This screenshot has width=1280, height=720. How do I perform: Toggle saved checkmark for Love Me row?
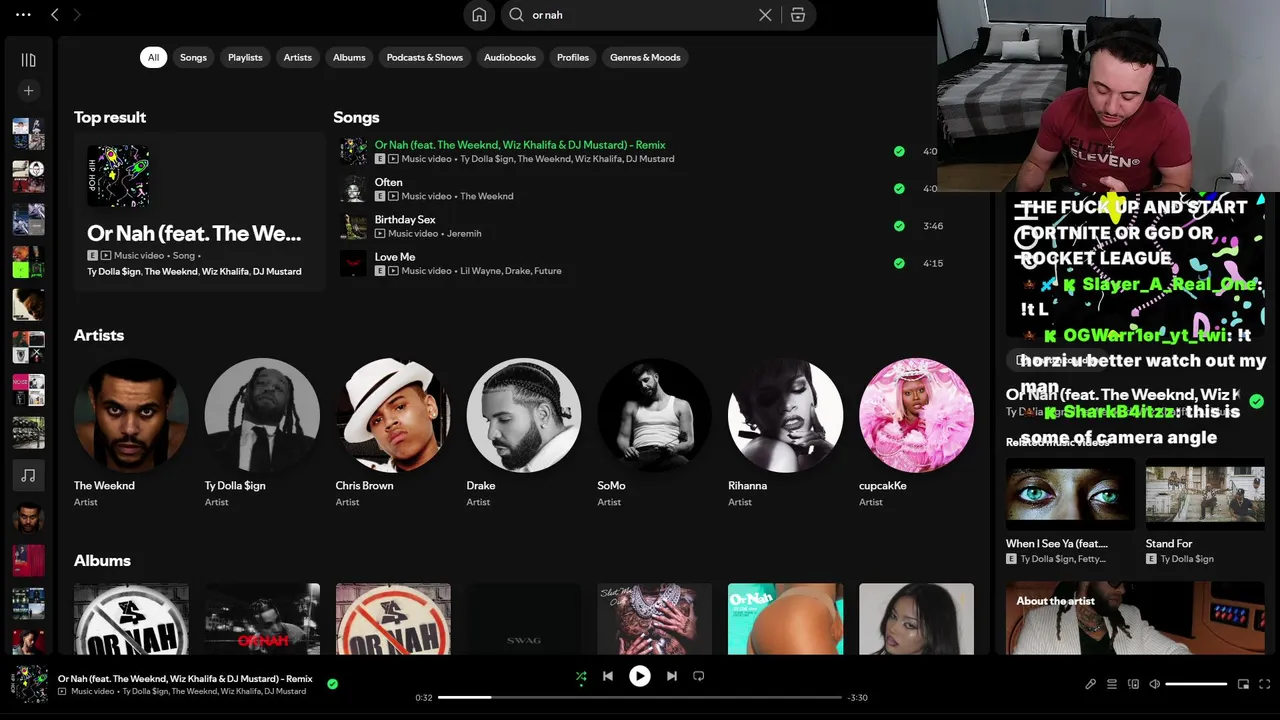coord(899,263)
